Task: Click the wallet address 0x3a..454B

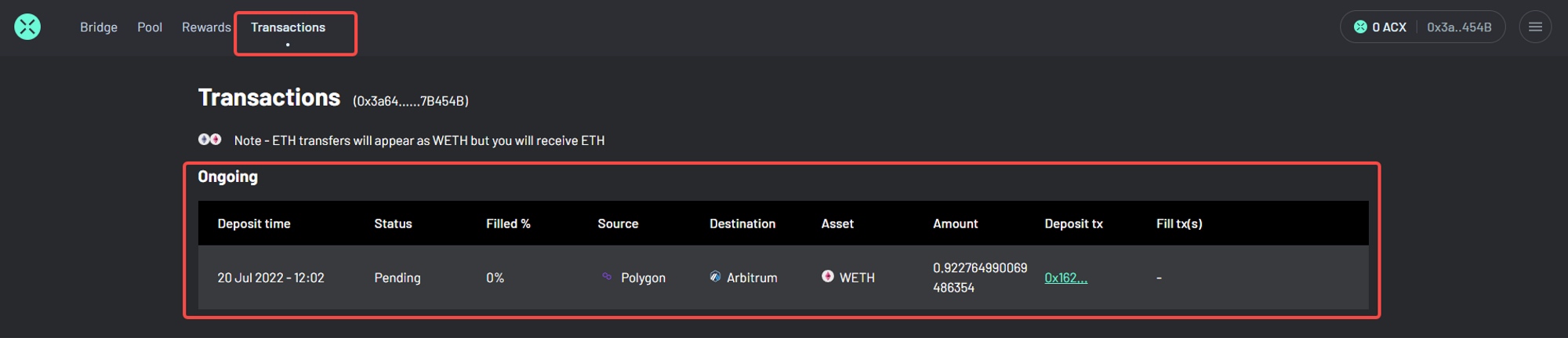Action: pyautogui.click(x=1459, y=27)
